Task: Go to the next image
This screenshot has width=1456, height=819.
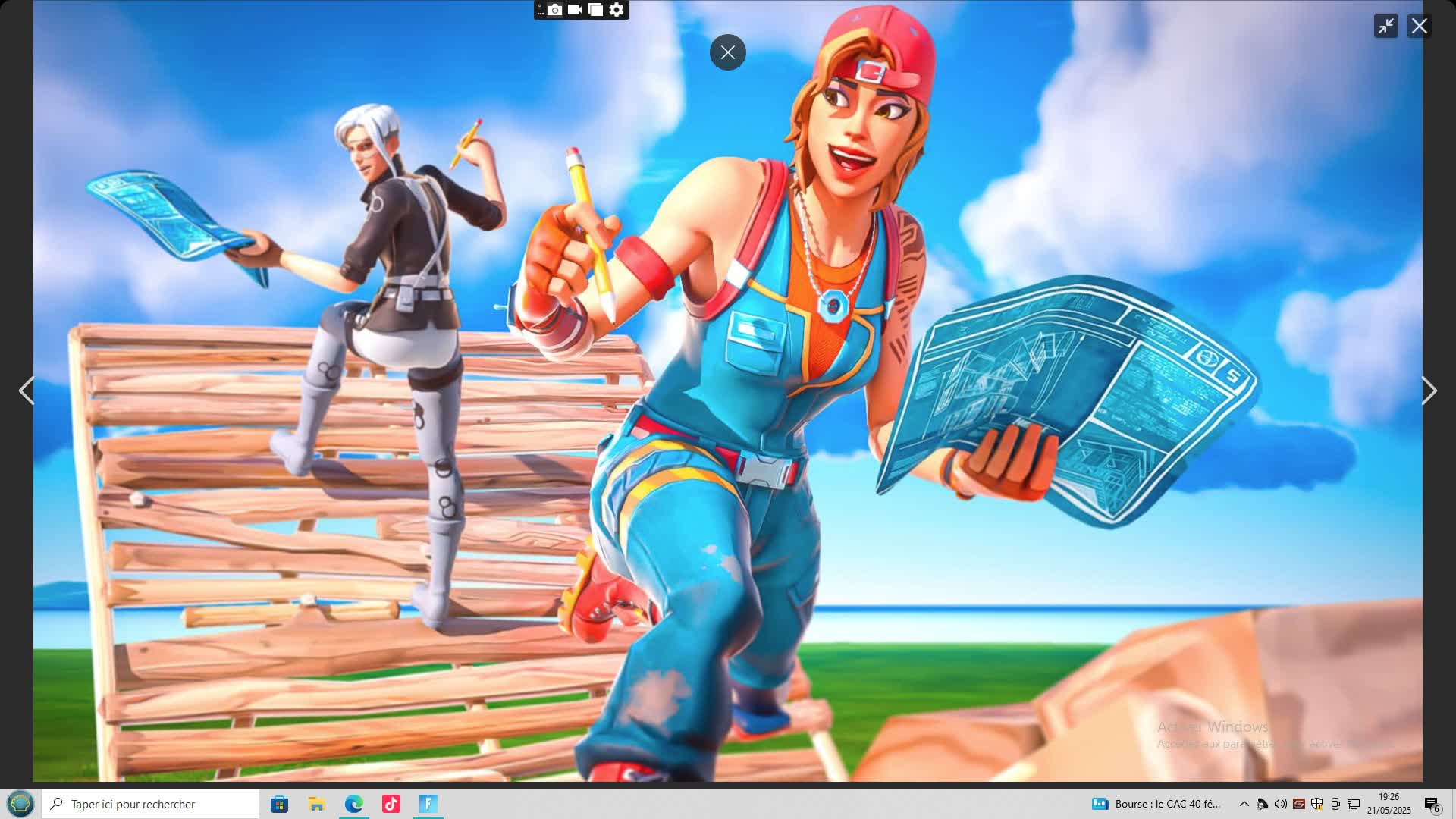Action: click(1429, 391)
